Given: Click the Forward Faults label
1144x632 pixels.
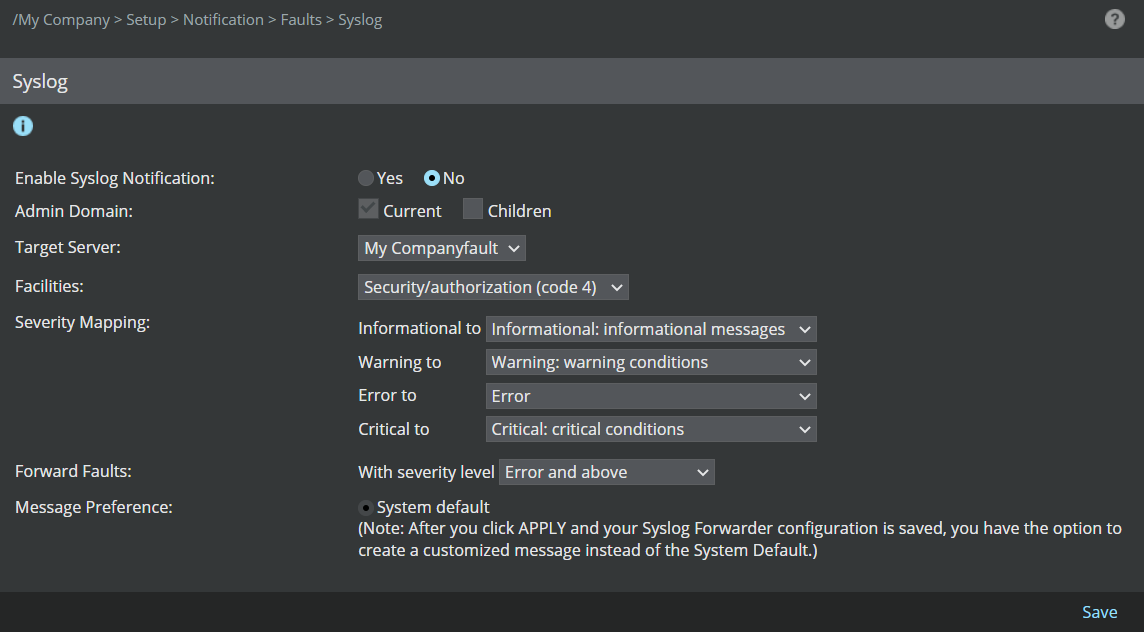Looking at the screenshot, I should tap(73, 471).
